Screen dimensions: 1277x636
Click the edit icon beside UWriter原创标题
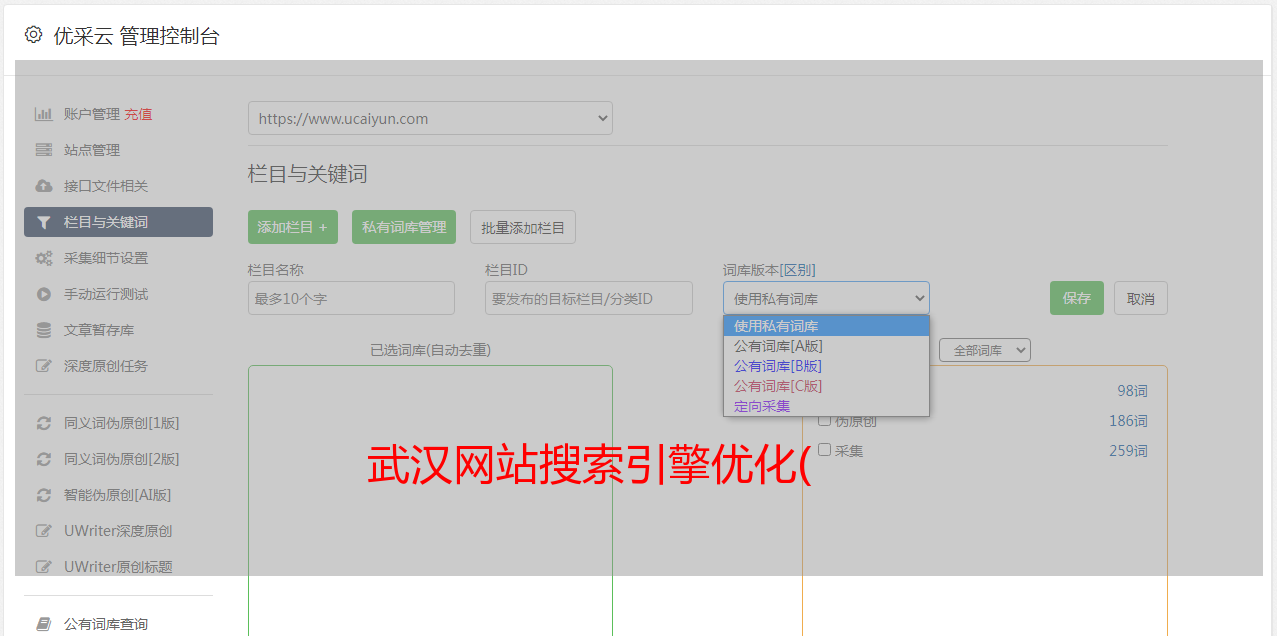click(x=43, y=567)
